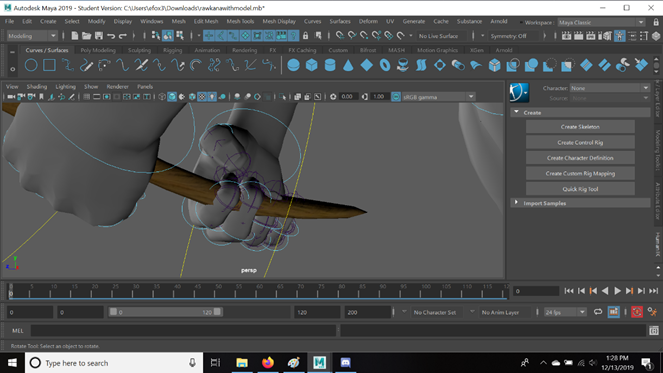Click the viewport select camera icon

[11, 97]
